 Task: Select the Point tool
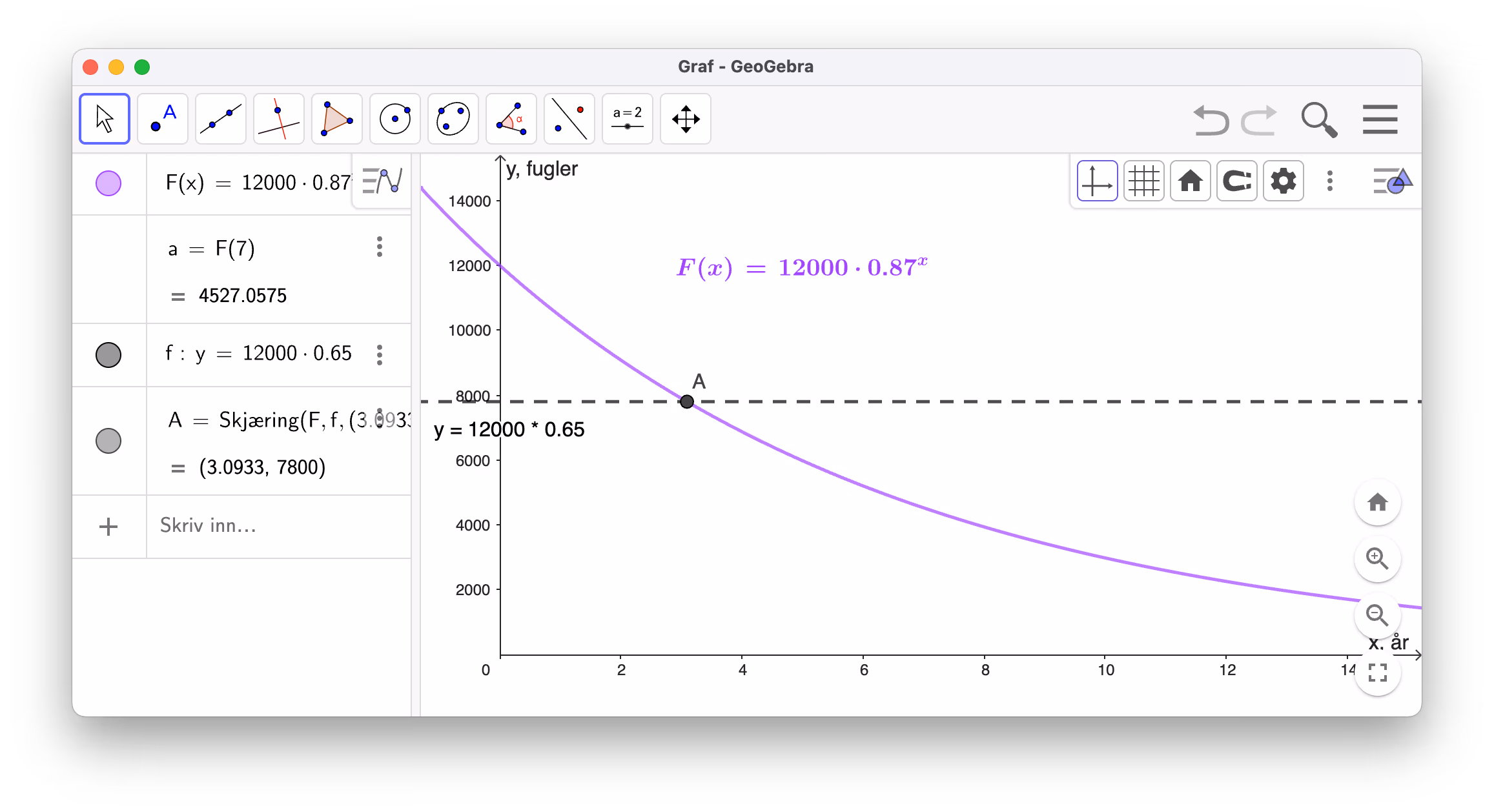point(163,119)
